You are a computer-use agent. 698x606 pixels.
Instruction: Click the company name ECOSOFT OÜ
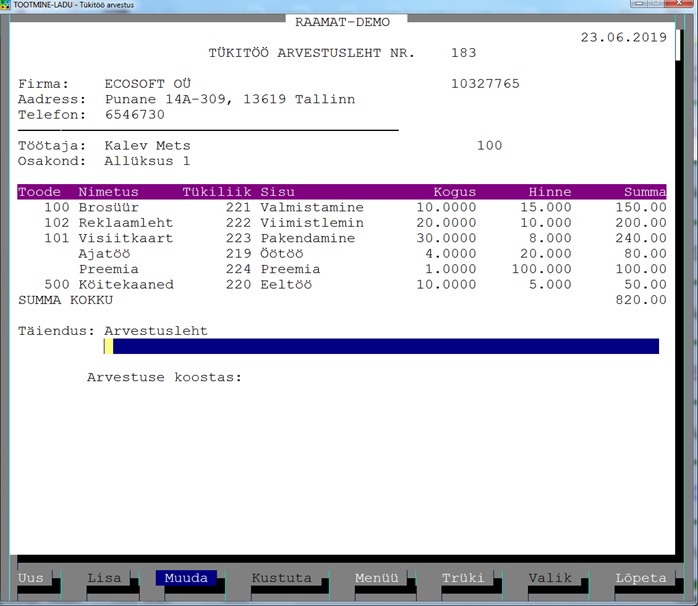point(147,84)
